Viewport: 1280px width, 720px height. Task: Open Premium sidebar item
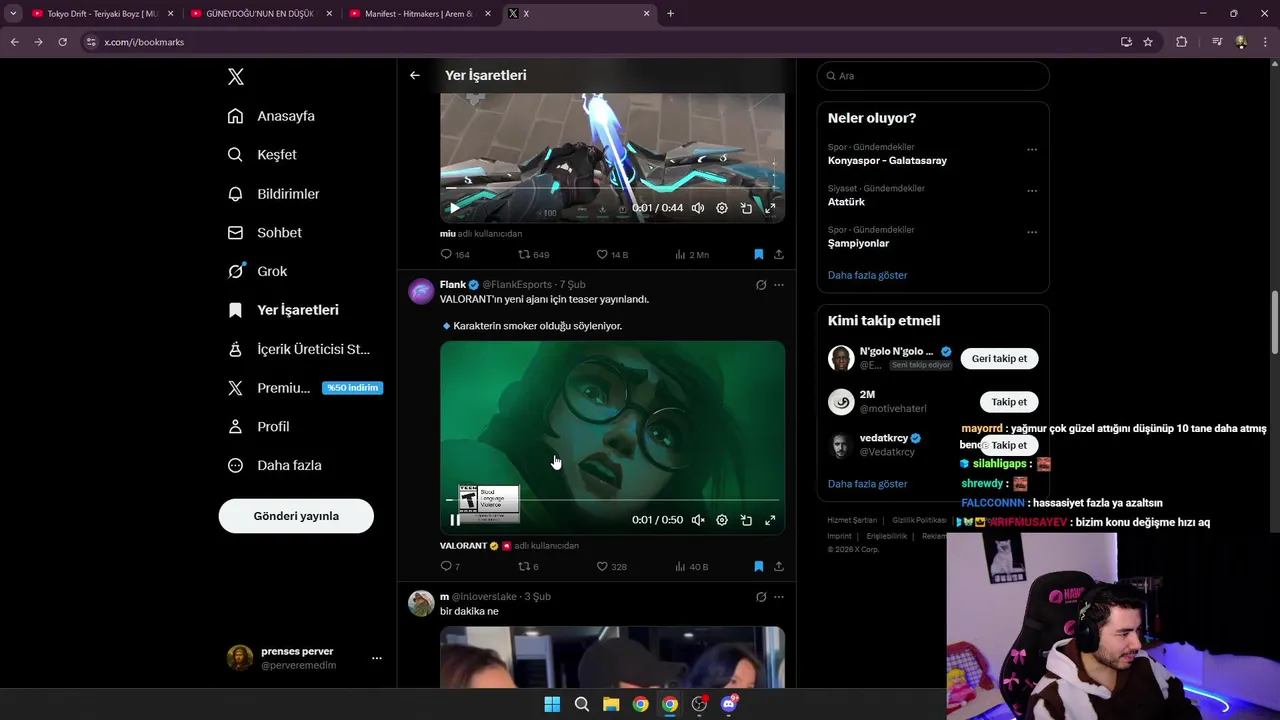coord(304,388)
